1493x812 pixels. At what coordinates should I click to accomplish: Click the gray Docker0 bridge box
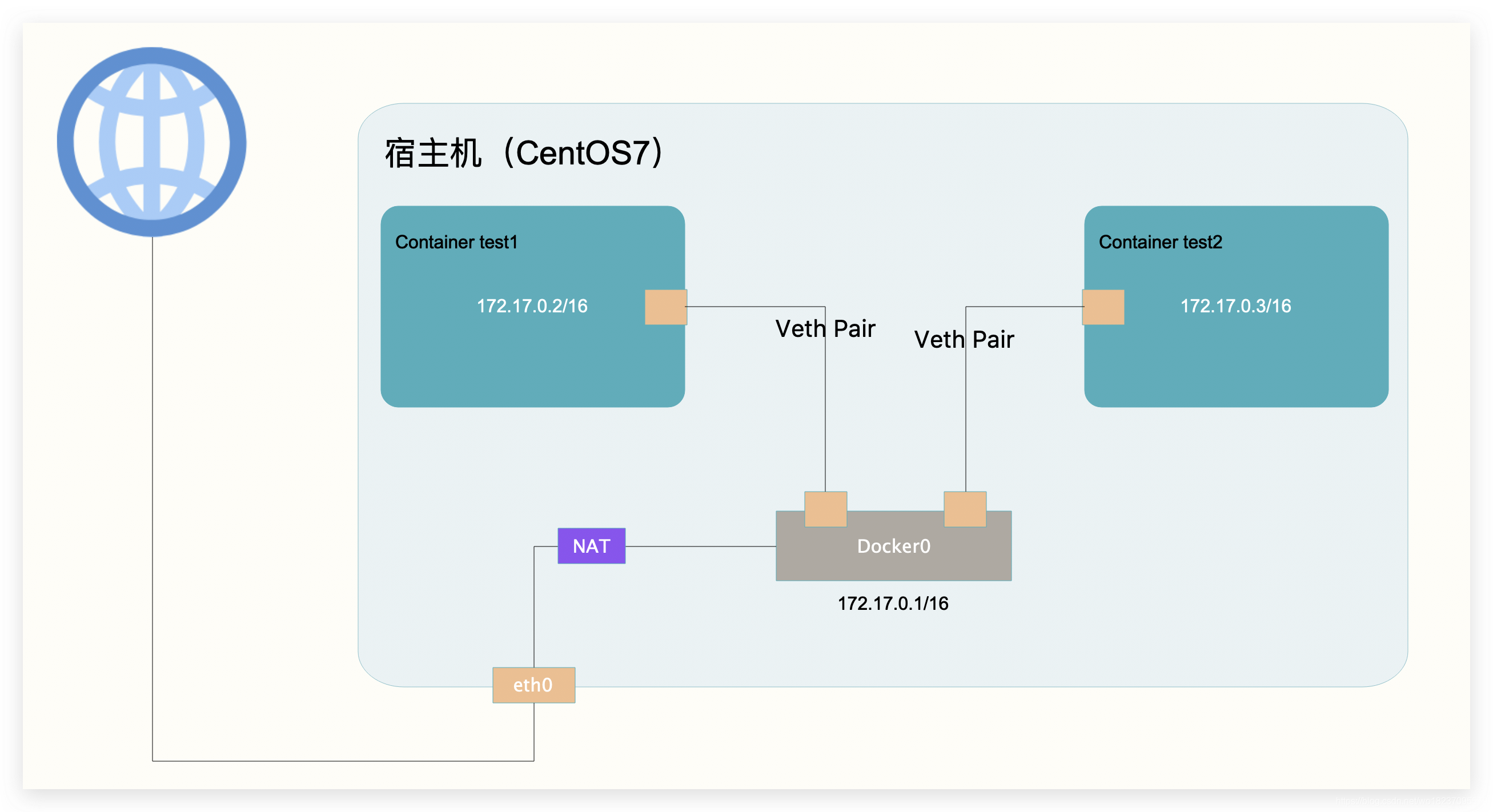click(x=893, y=546)
